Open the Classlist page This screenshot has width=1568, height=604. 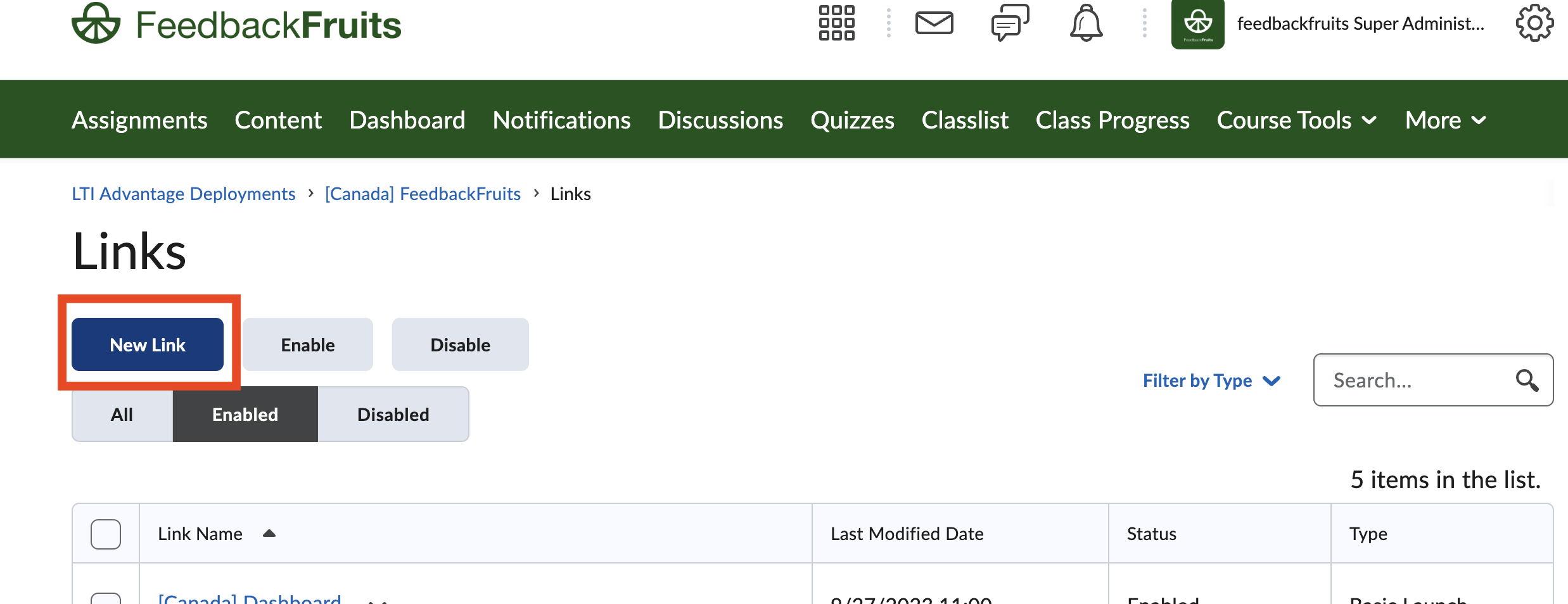(x=965, y=120)
